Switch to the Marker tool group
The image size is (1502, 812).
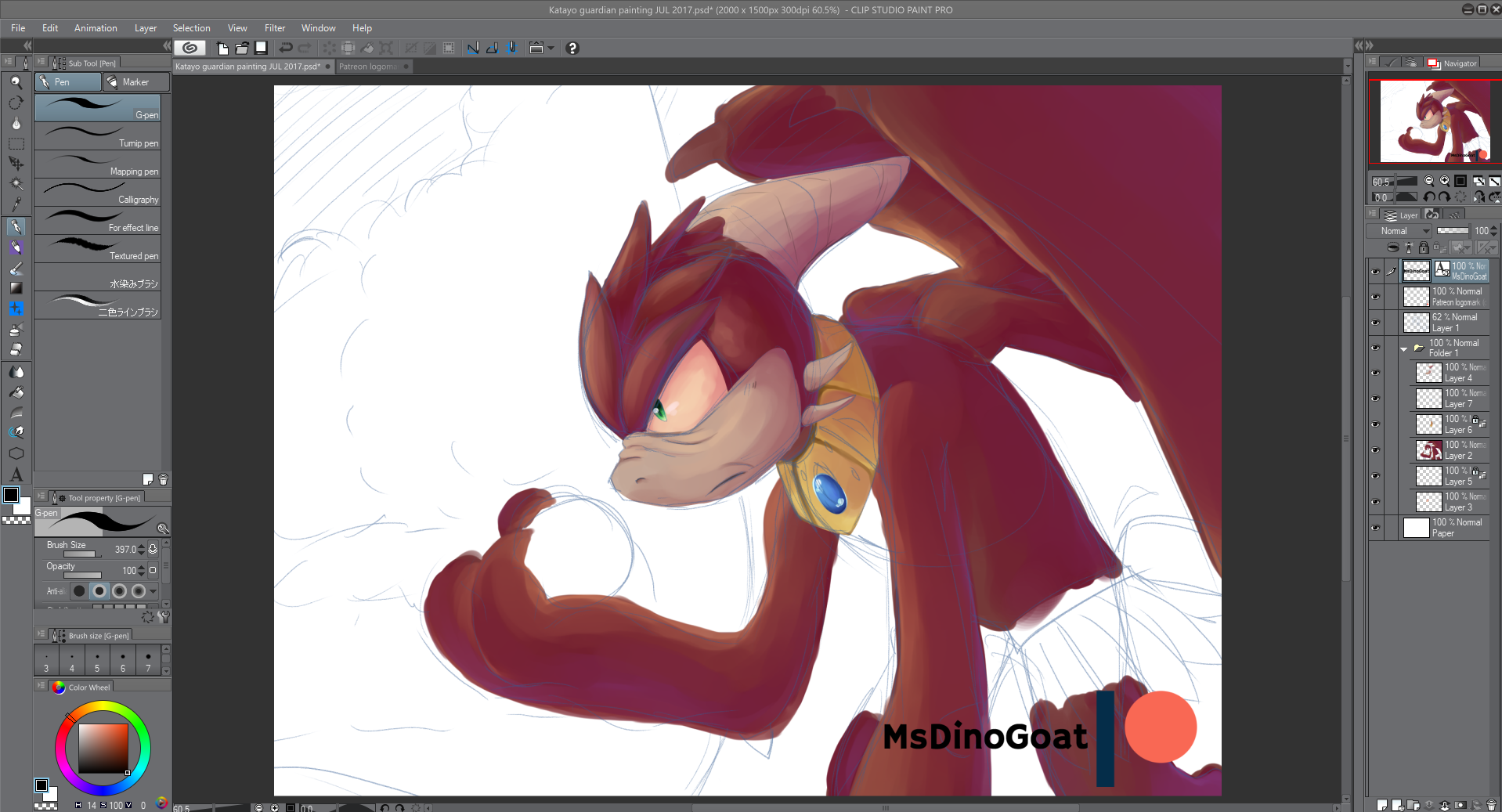[x=135, y=82]
